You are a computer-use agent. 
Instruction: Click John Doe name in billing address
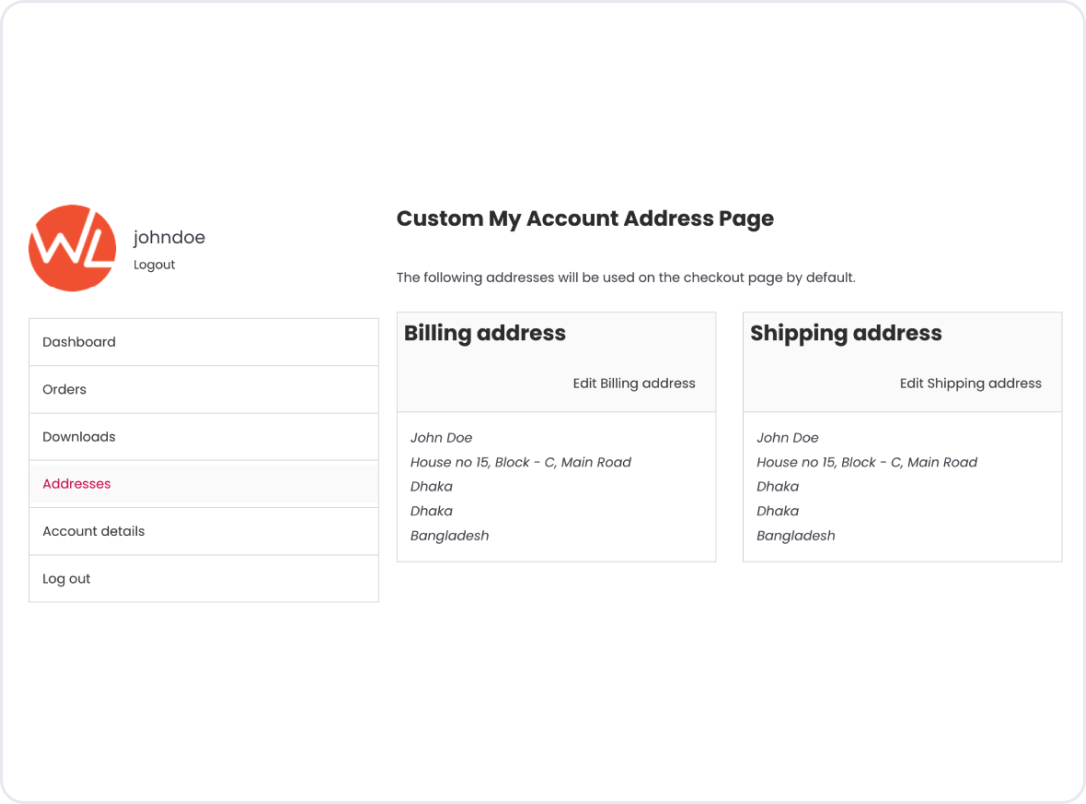[441, 438]
